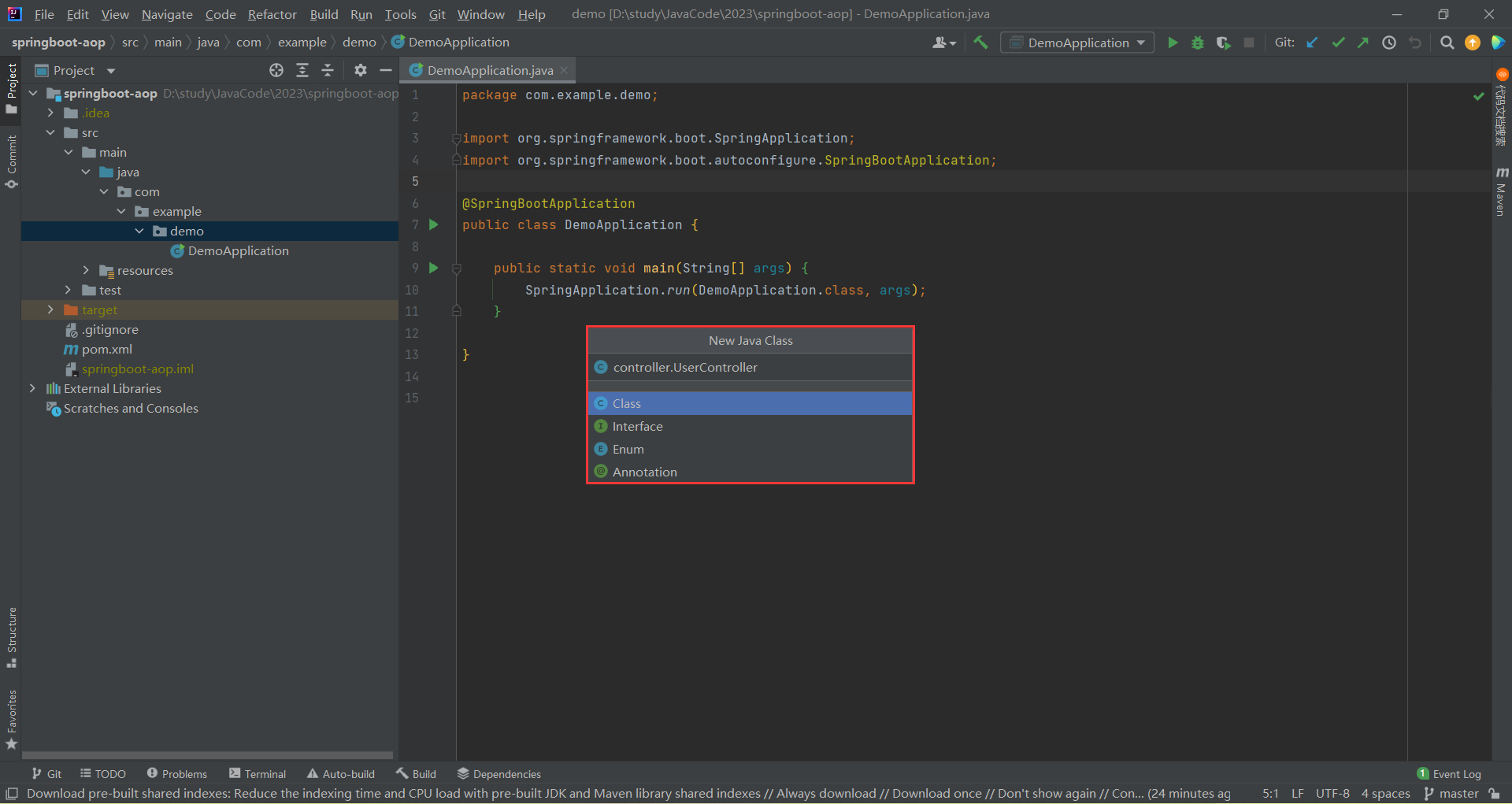Screen dimensions: 1512x804
Task: Select Enum in New Java Class popup
Action: coord(750,449)
